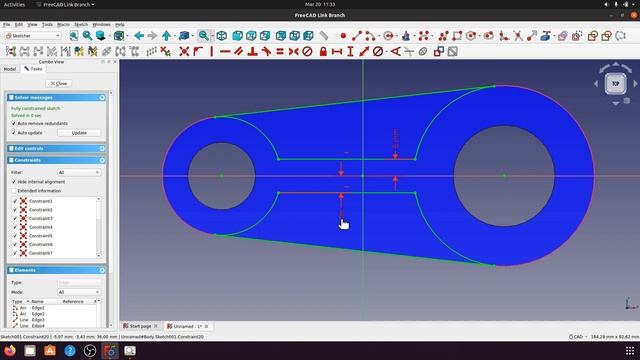Switch to the Model tab
Image resolution: width=640 pixels, height=360 pixels.
tap(10, 69)
